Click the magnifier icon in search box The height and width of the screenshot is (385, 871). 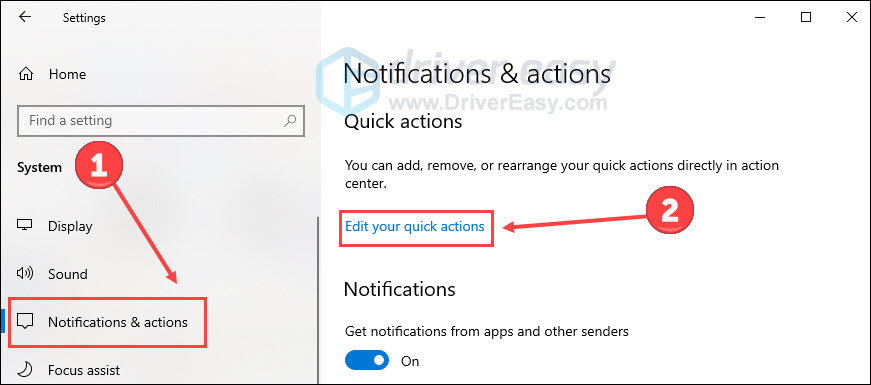pyautogui.click(x=289, y=121)
